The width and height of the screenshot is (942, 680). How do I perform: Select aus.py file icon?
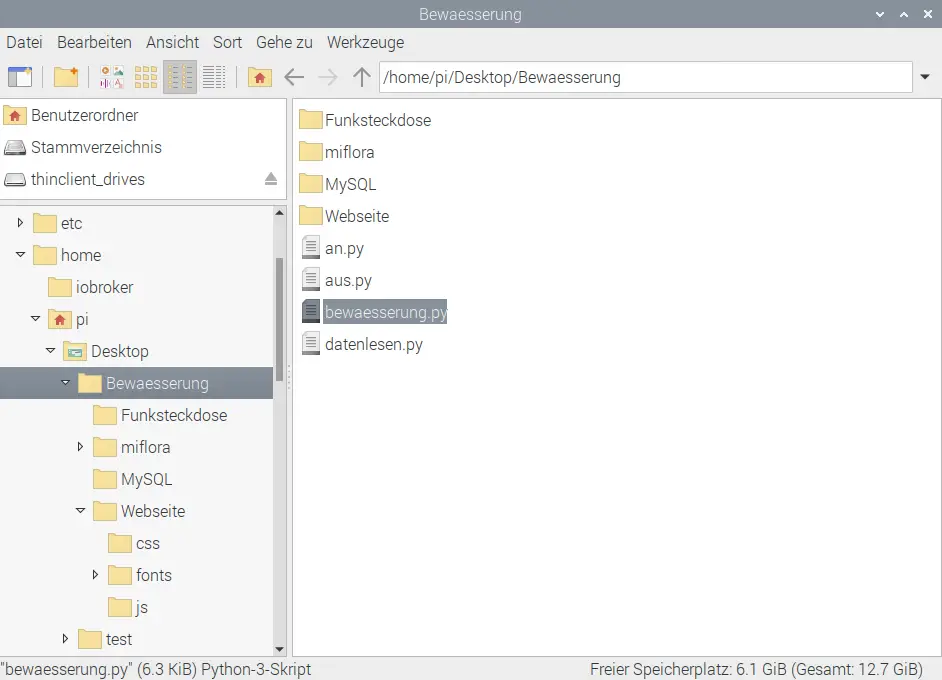(311, 279)
